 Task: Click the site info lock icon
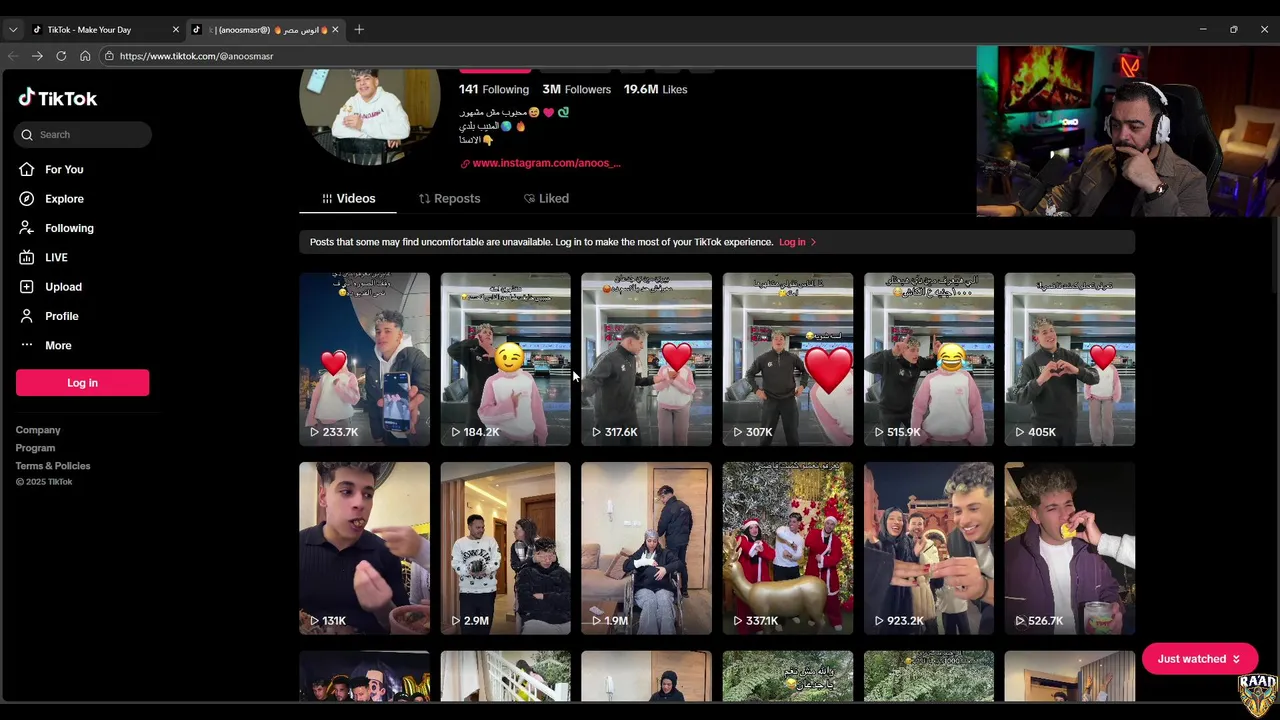click(109, 56)
